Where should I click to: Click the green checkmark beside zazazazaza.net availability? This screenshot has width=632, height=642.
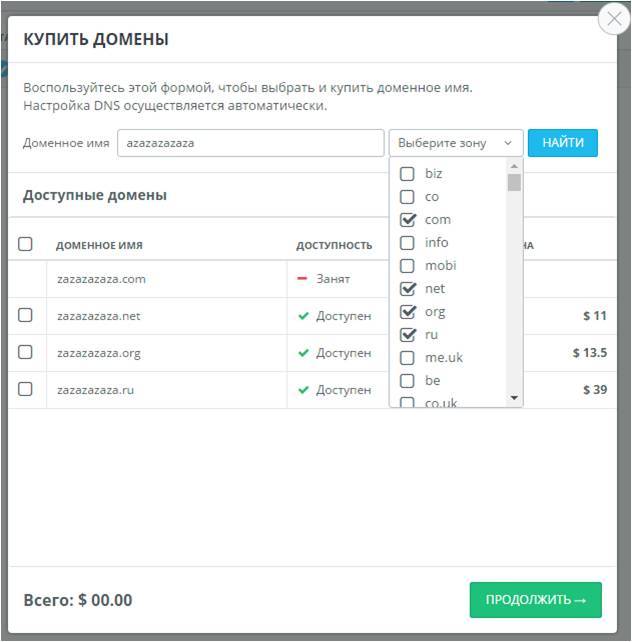click(x=303, y=316)
